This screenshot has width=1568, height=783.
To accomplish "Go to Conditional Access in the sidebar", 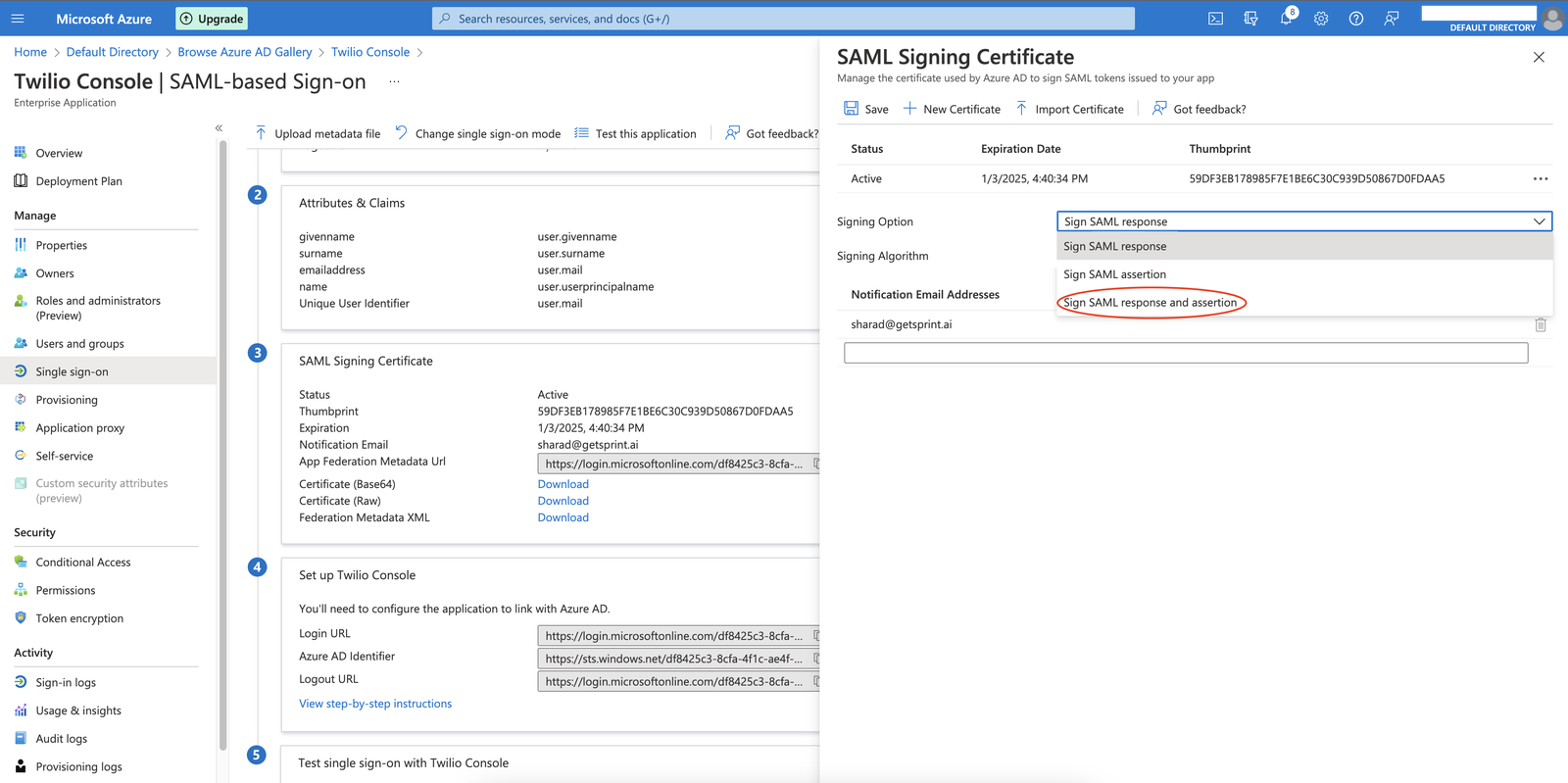I will (83, 563).
